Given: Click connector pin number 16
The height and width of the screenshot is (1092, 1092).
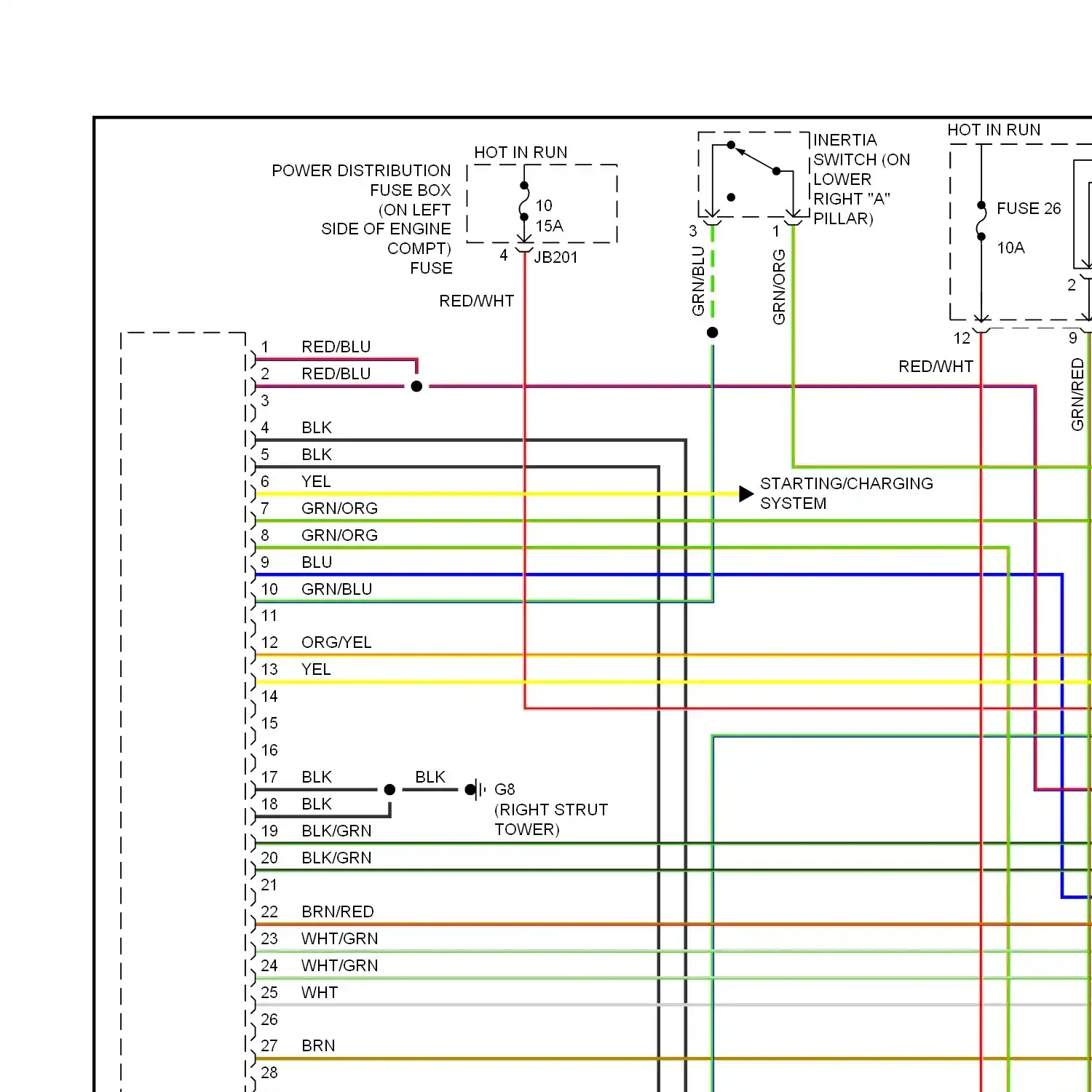Looking at the screenshot, I should click(269, 750).
